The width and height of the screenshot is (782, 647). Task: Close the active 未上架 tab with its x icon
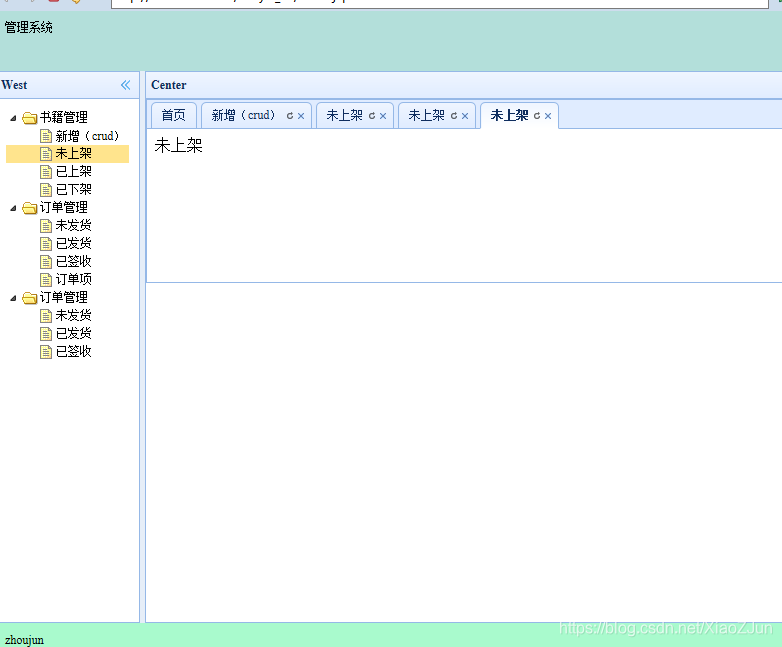548,116
